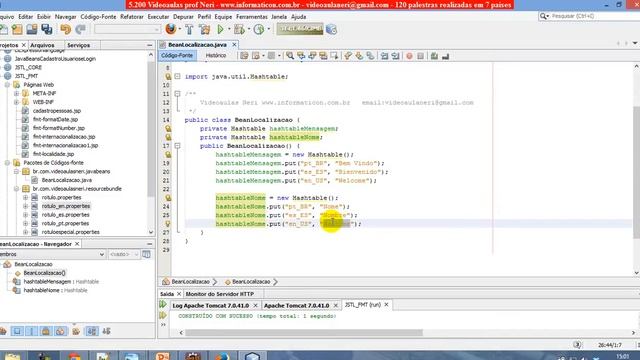
Task: Click the Uncomment editor toolbar icon
Action: tap(445, 56)
